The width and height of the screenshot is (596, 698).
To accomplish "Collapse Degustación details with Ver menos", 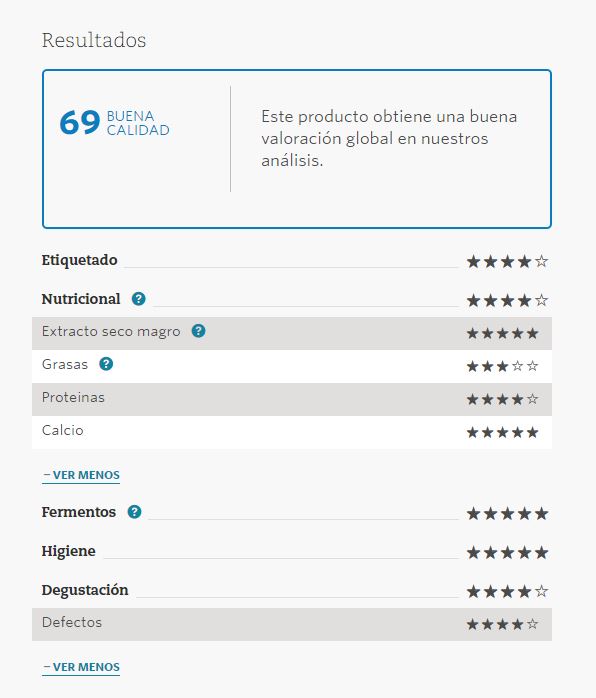I will pyautogui.click(x=81, y=667).
